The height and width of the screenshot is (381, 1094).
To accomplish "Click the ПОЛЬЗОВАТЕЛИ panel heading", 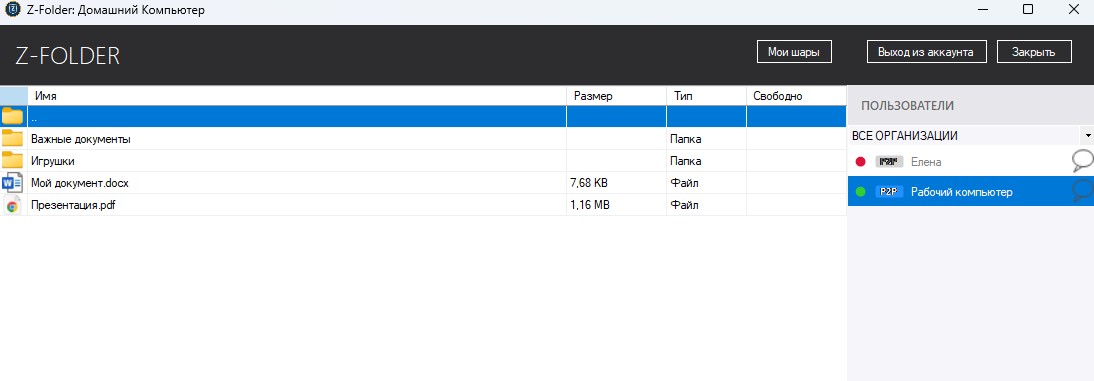I will [907, 105].
